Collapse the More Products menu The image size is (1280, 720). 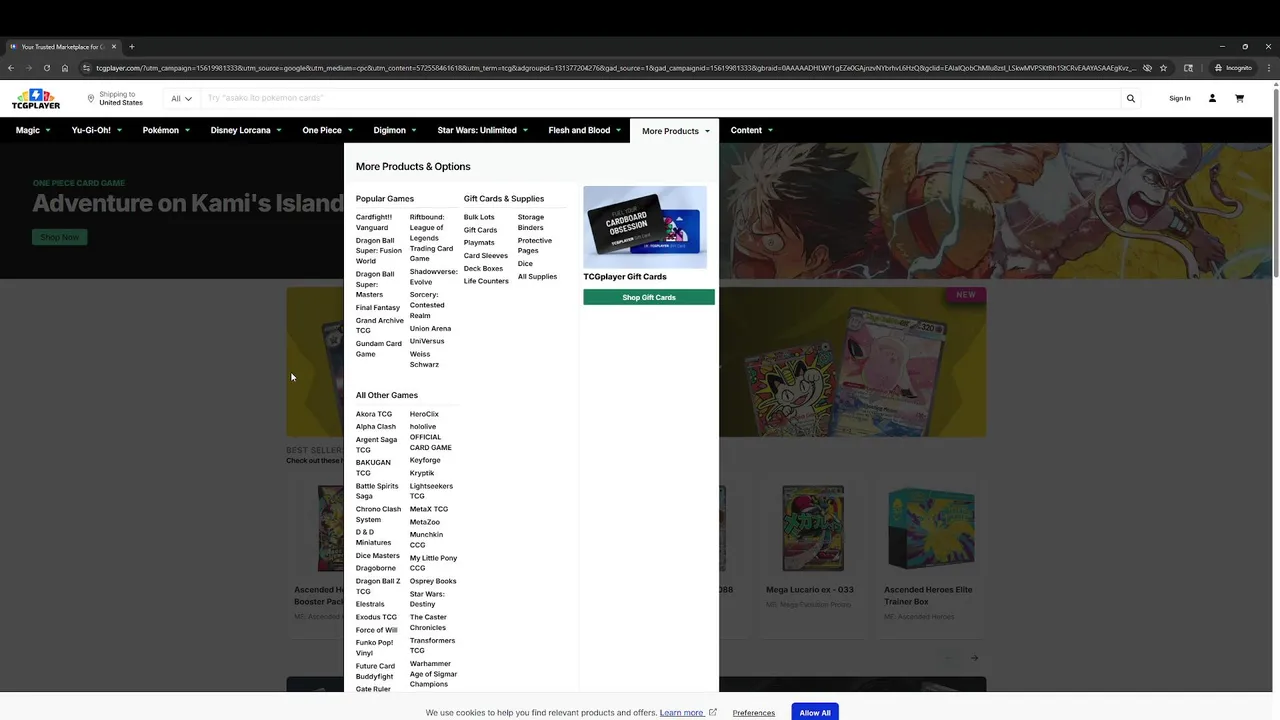point(675,131)
